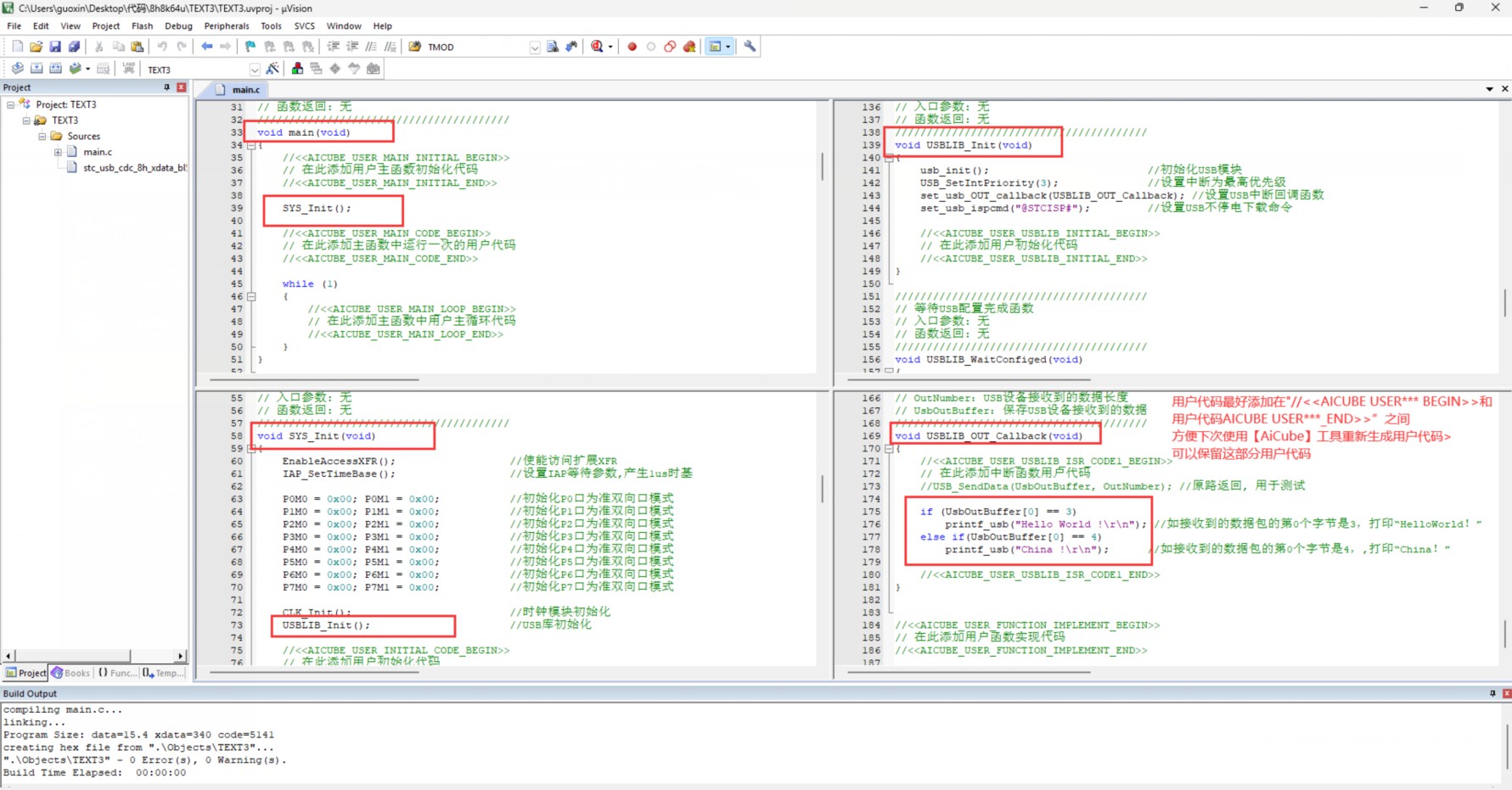1512x790 pixels.
Task: Open Configuration with the wrench icon
Action: 750,47
